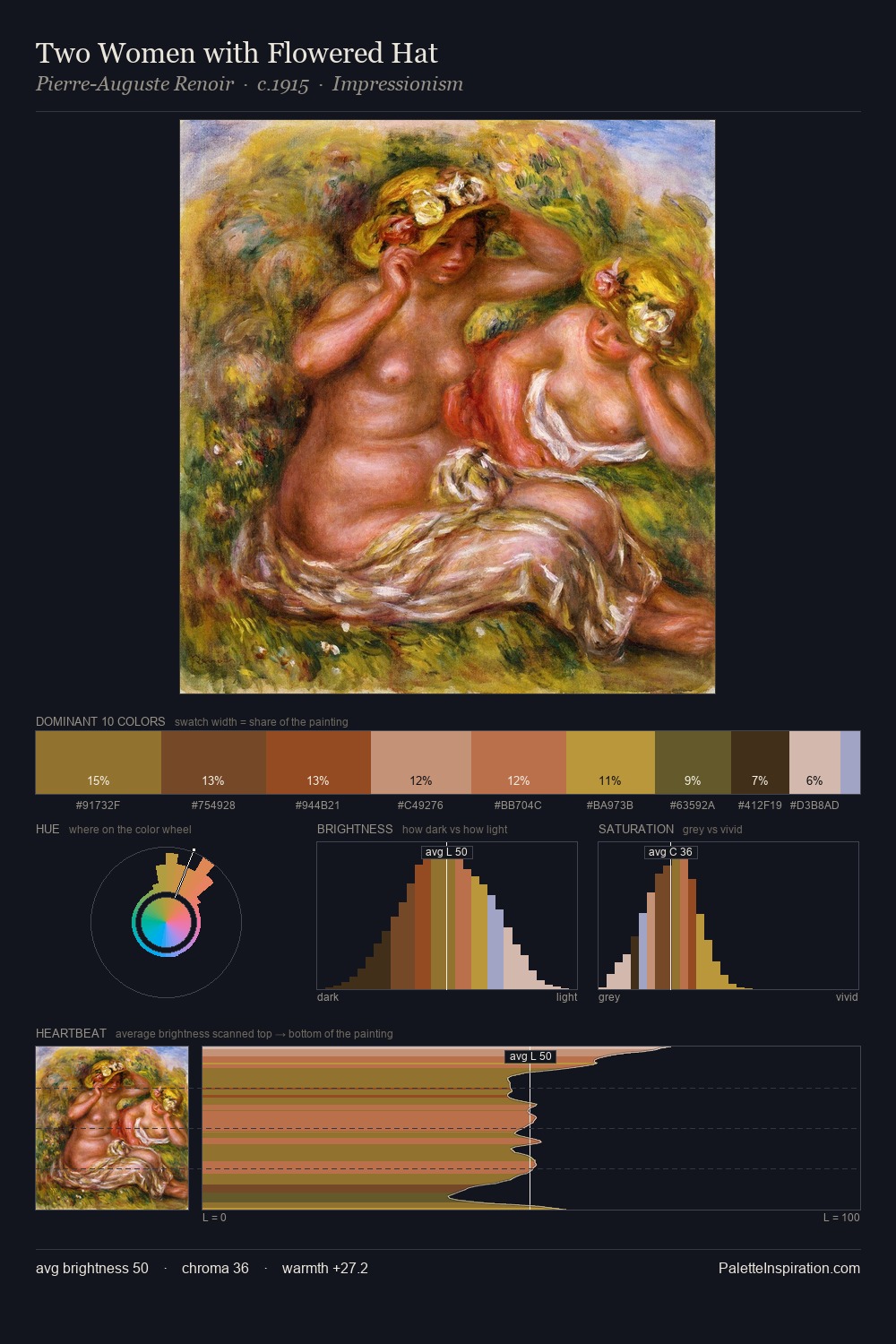Click the saturation histogram chart
This screenshot has width=896, height=1344.
[728, 916]
